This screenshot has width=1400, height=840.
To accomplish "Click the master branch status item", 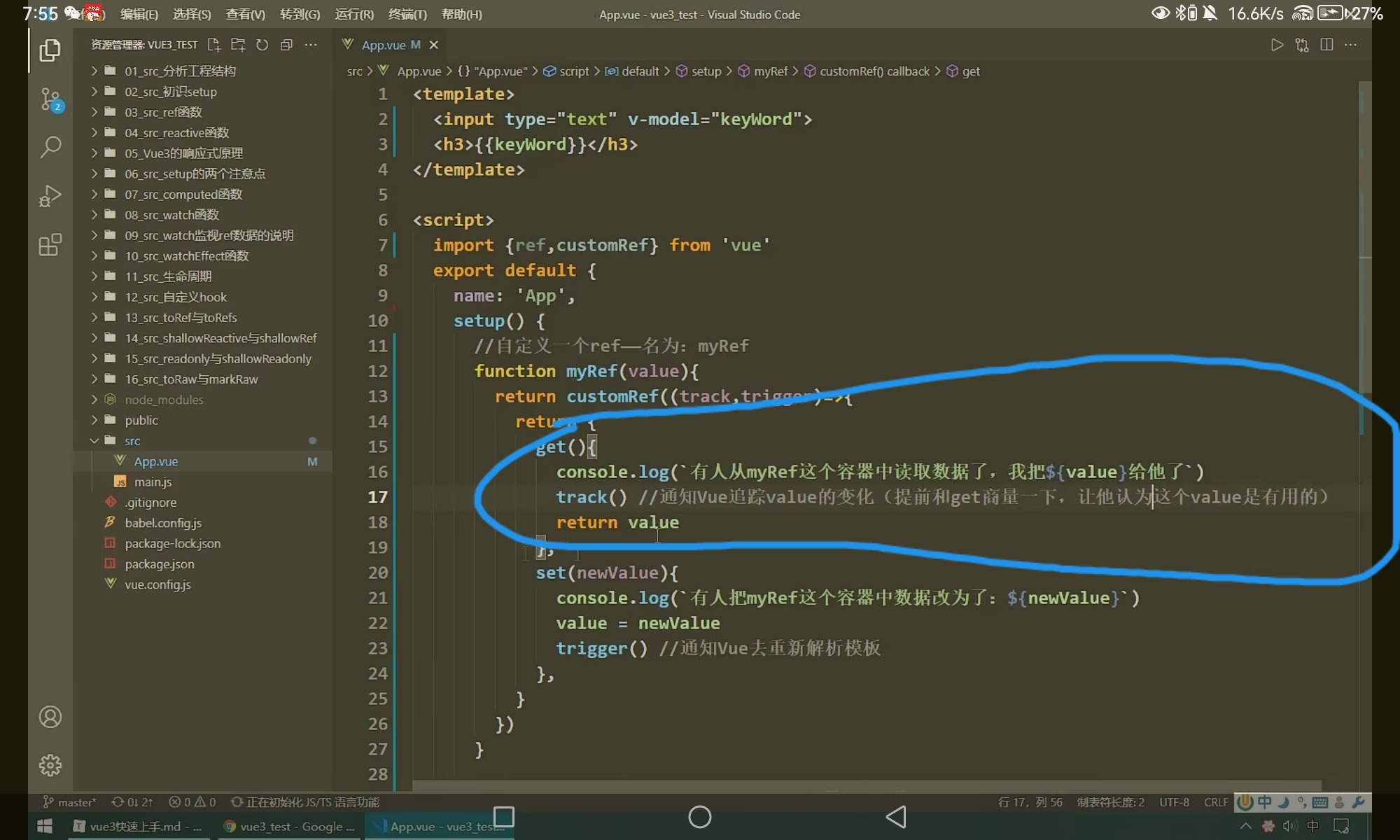I will click(x=70, y=802).
